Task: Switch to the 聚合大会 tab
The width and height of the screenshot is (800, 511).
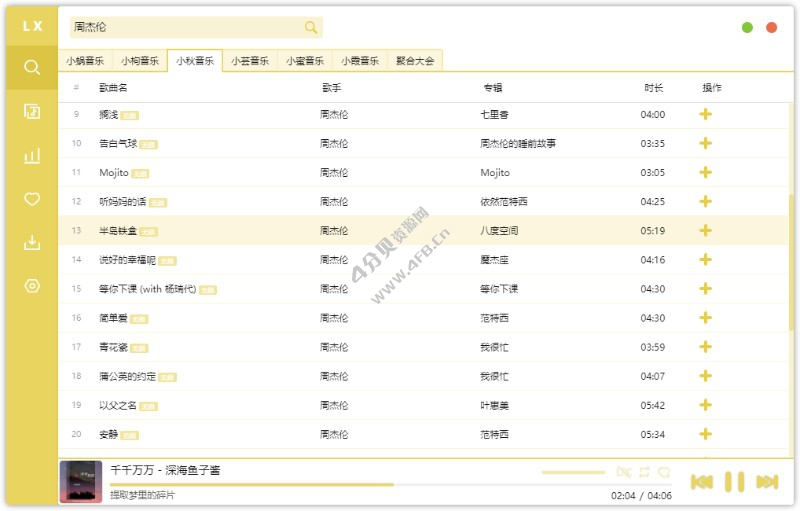Action: 415,61
